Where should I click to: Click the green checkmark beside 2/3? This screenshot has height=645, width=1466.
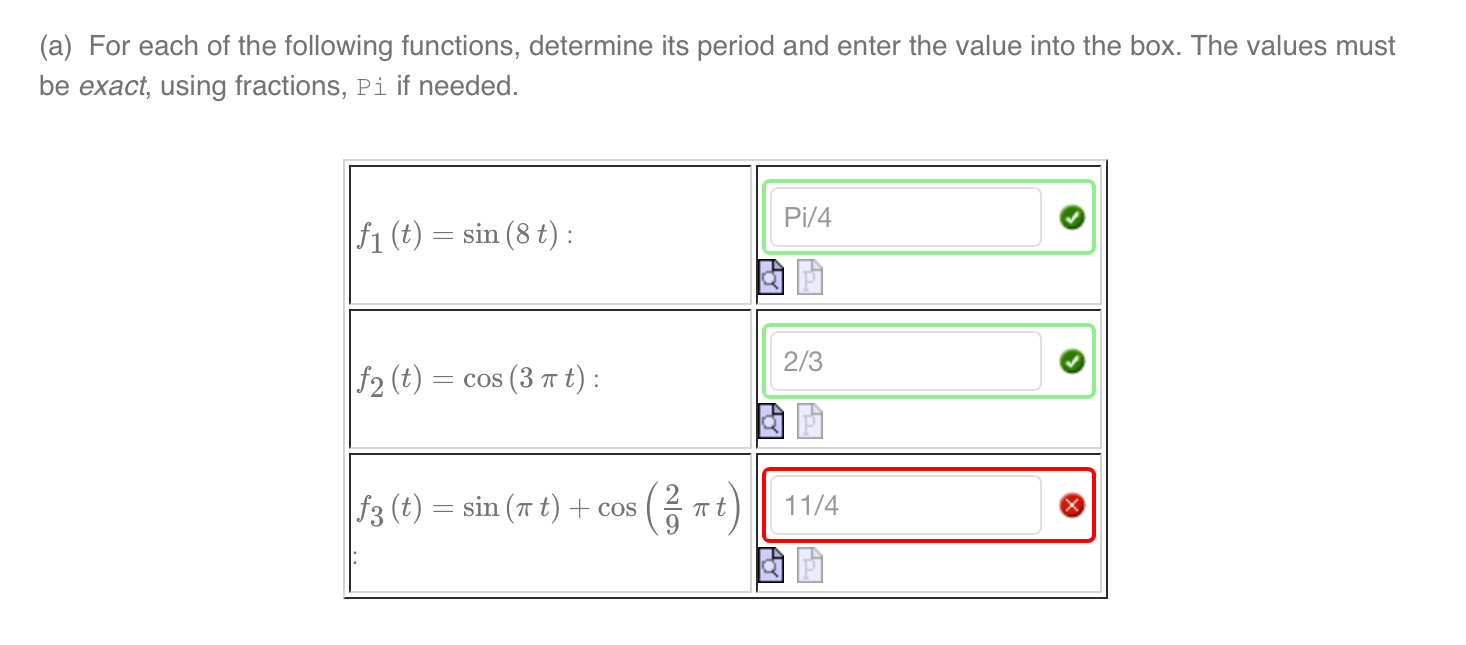point(1071,361)
